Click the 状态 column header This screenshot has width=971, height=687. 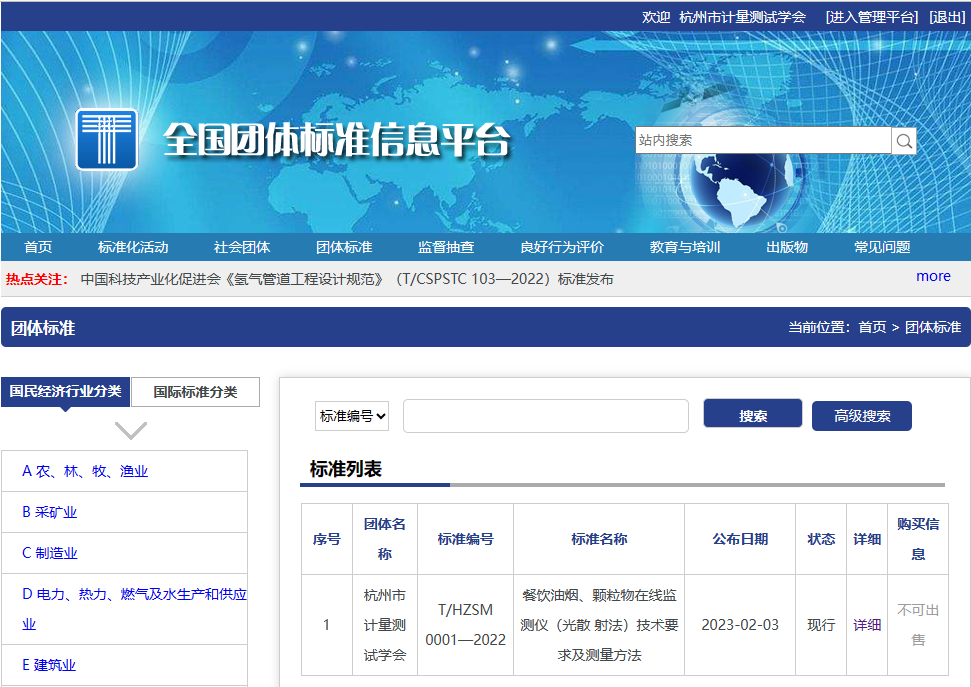(x=821, y=539)
